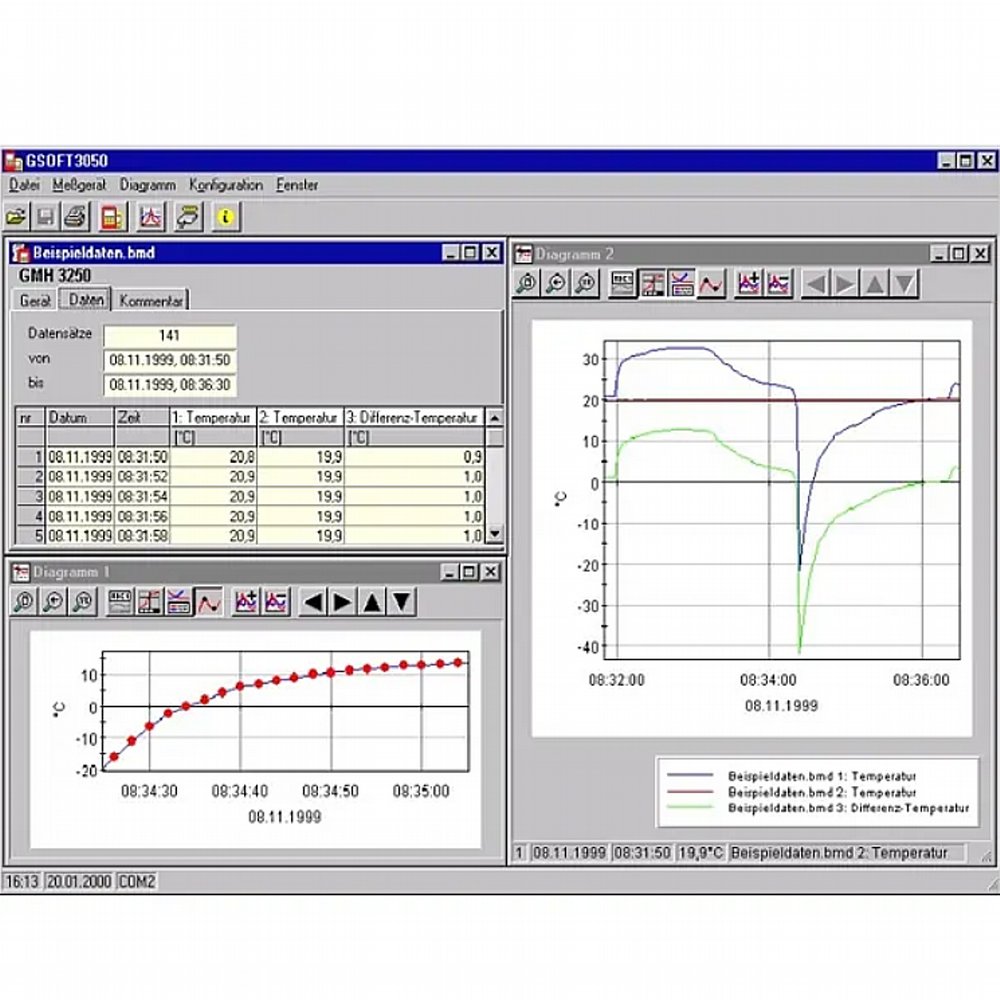The image size is (1000, 1000).
Task: Click the new diagram icon in main toolbar
Action: click(x=149, y=216)
